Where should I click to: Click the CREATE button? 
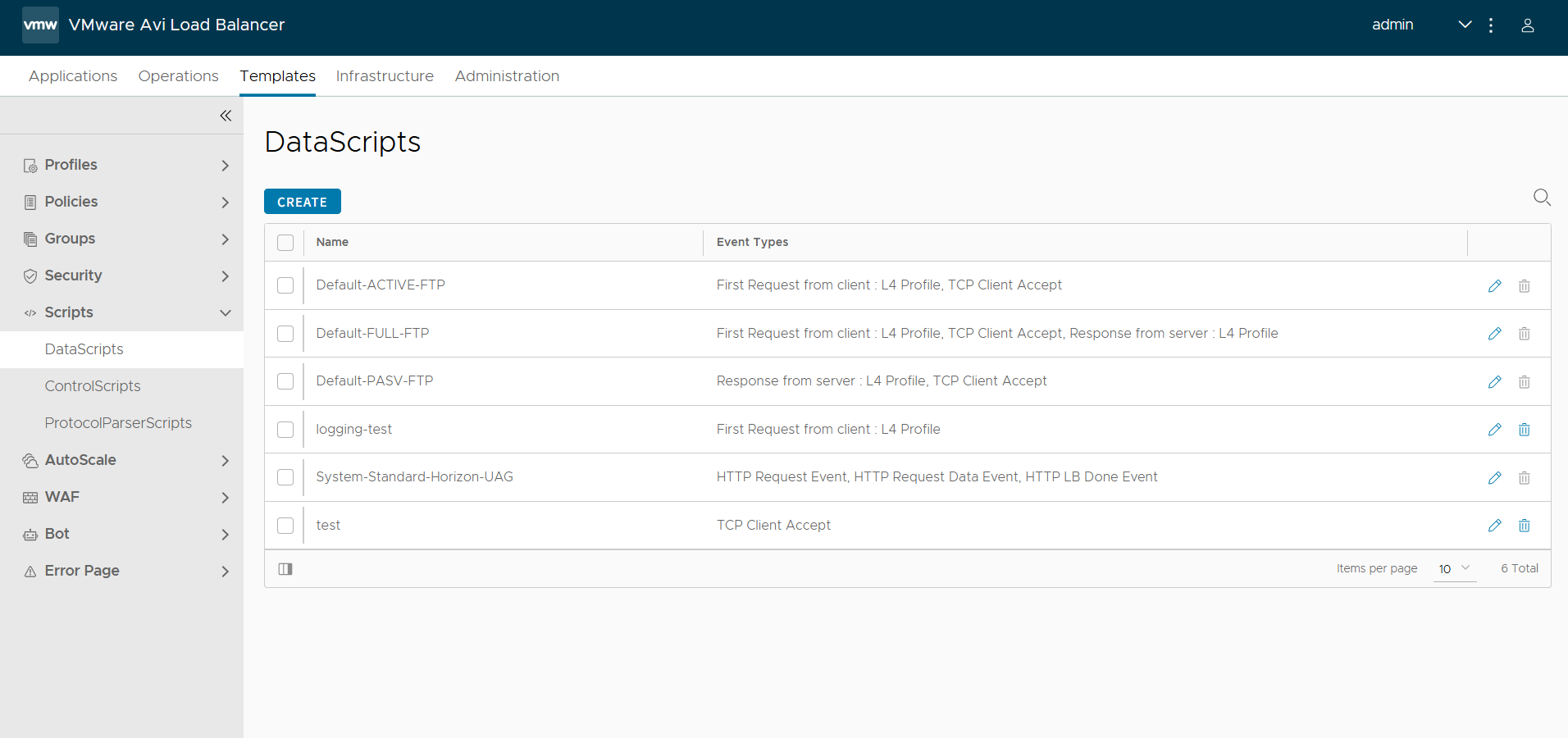pos(303,202)
